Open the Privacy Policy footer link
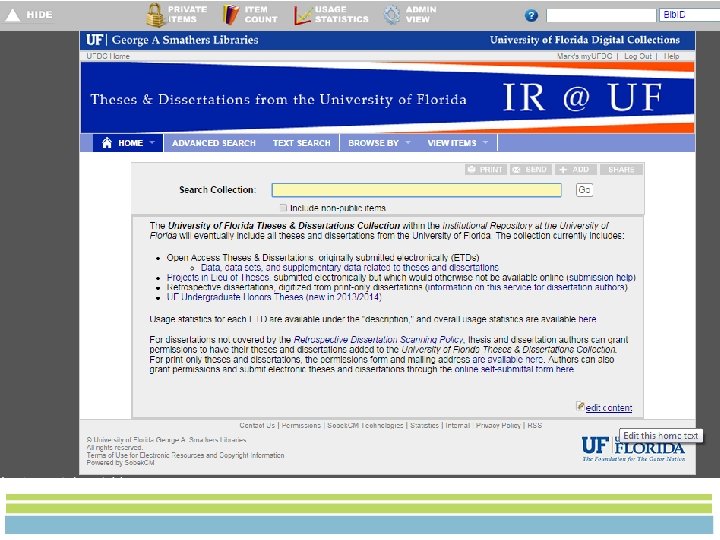The height and width of the screenshot is (540, 720). point(498,425)
